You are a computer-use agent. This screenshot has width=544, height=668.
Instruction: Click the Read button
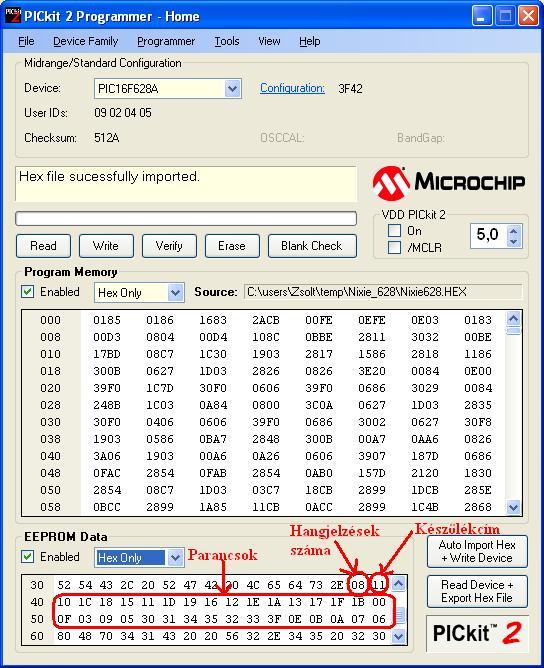(x=43, y=246)
